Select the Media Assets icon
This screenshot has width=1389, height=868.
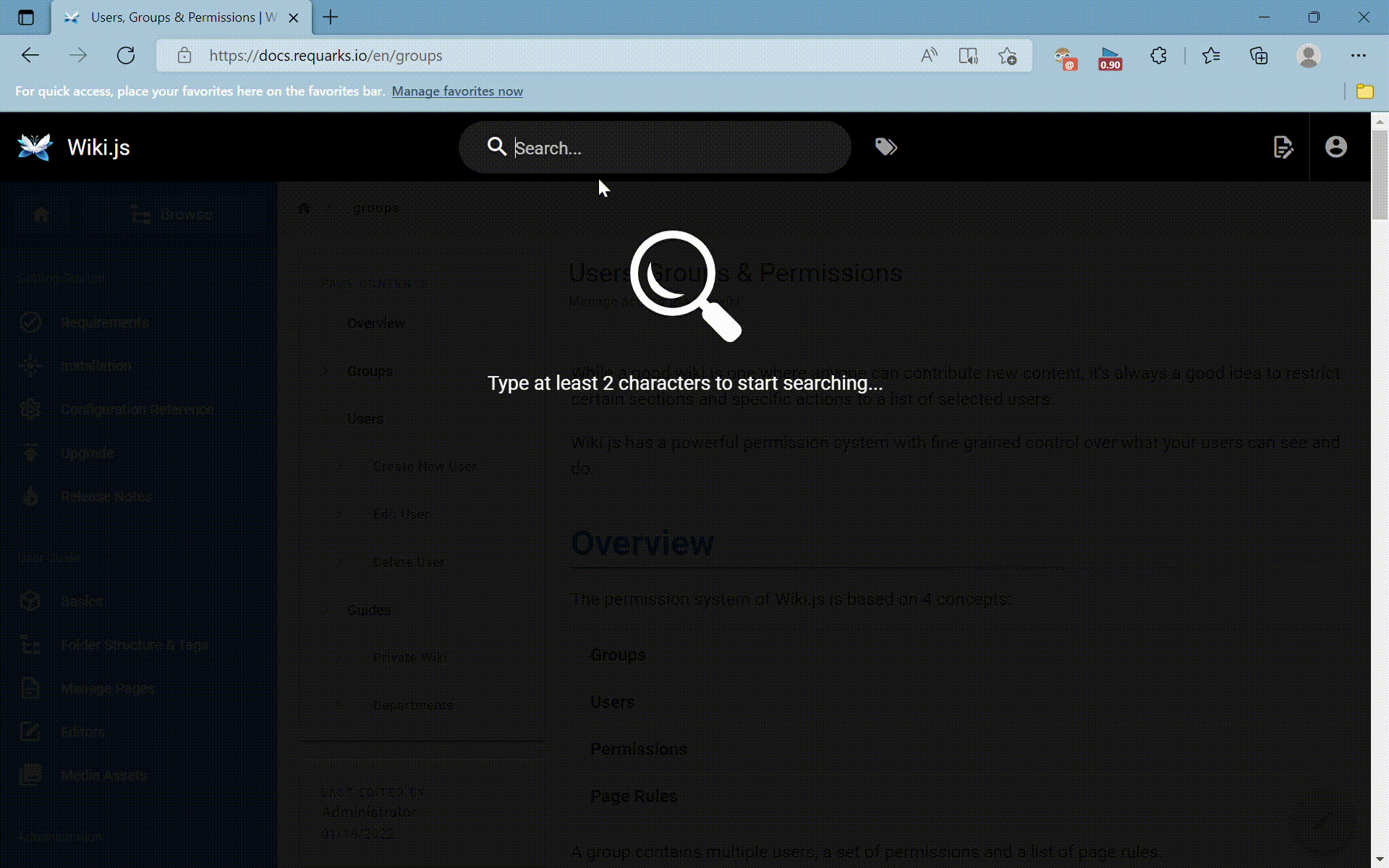30,775
